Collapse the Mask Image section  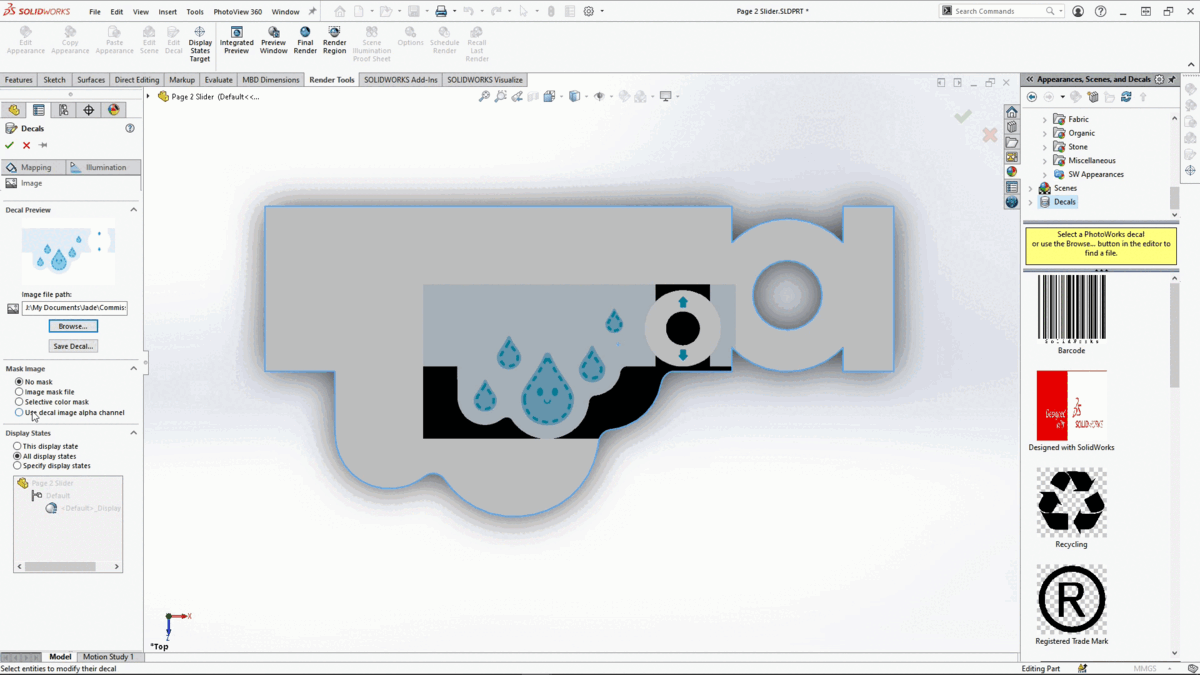[132, 368]
